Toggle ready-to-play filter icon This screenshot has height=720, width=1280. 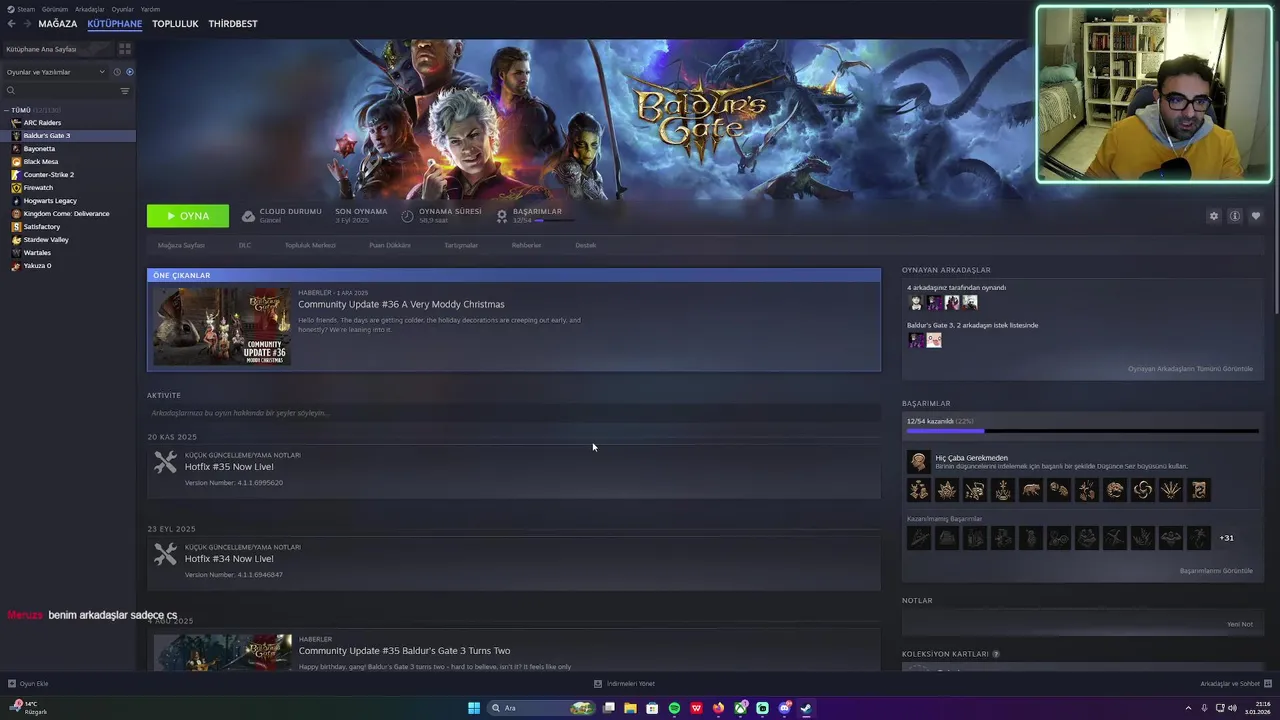click(x=129, y=72)
